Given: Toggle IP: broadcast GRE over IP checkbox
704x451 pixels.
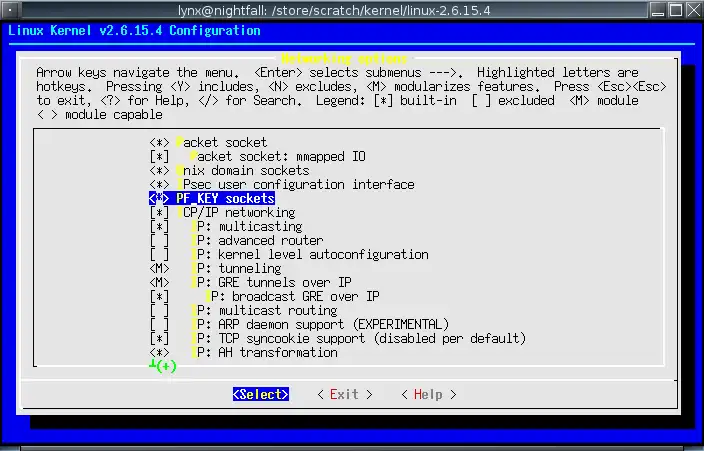Looking at the screenshot, I should click(159, 296).
